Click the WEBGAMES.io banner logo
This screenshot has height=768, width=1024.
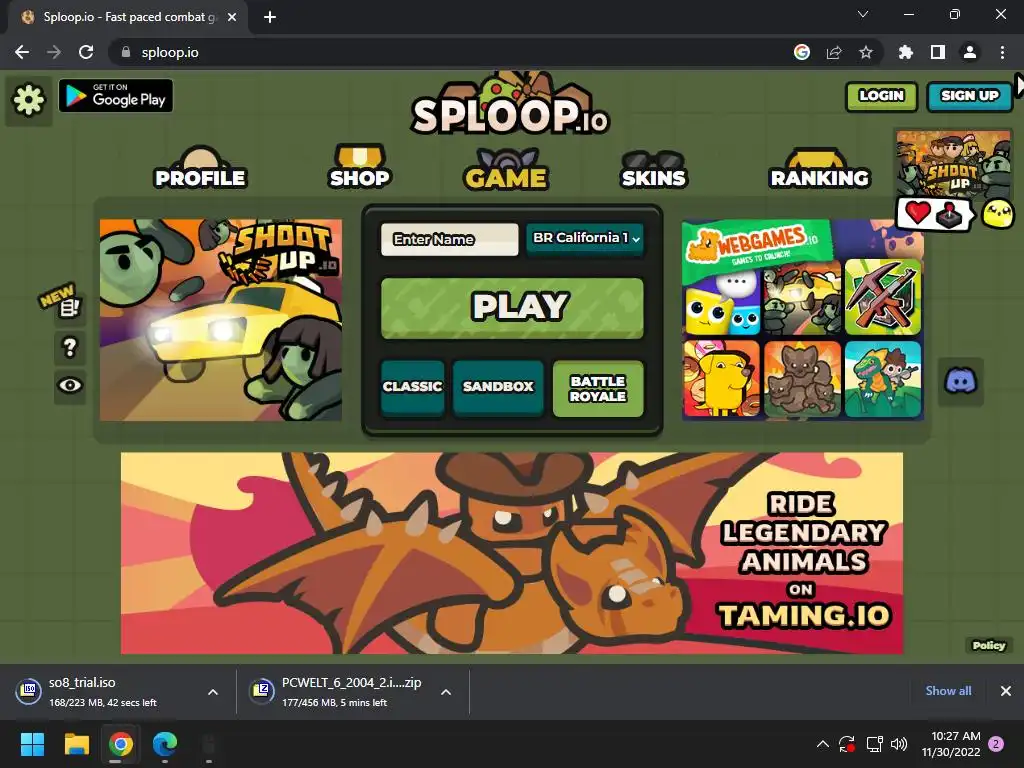click(756, 248)
